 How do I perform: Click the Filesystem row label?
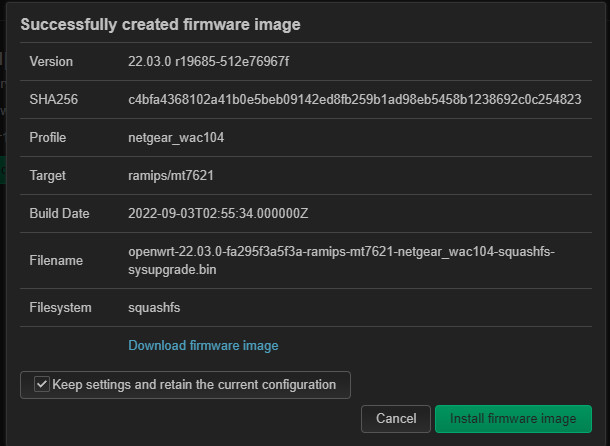pos(60,307)
